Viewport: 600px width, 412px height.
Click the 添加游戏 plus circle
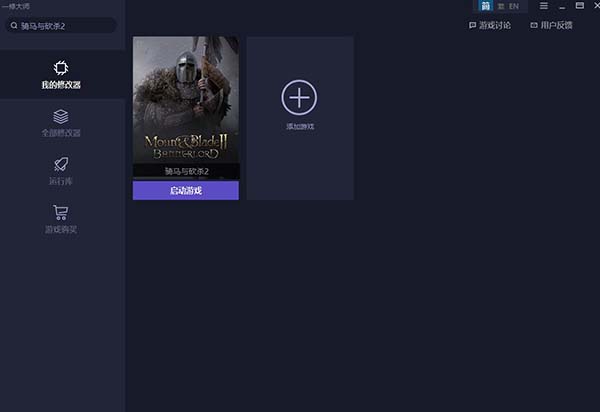click(299, 98)
